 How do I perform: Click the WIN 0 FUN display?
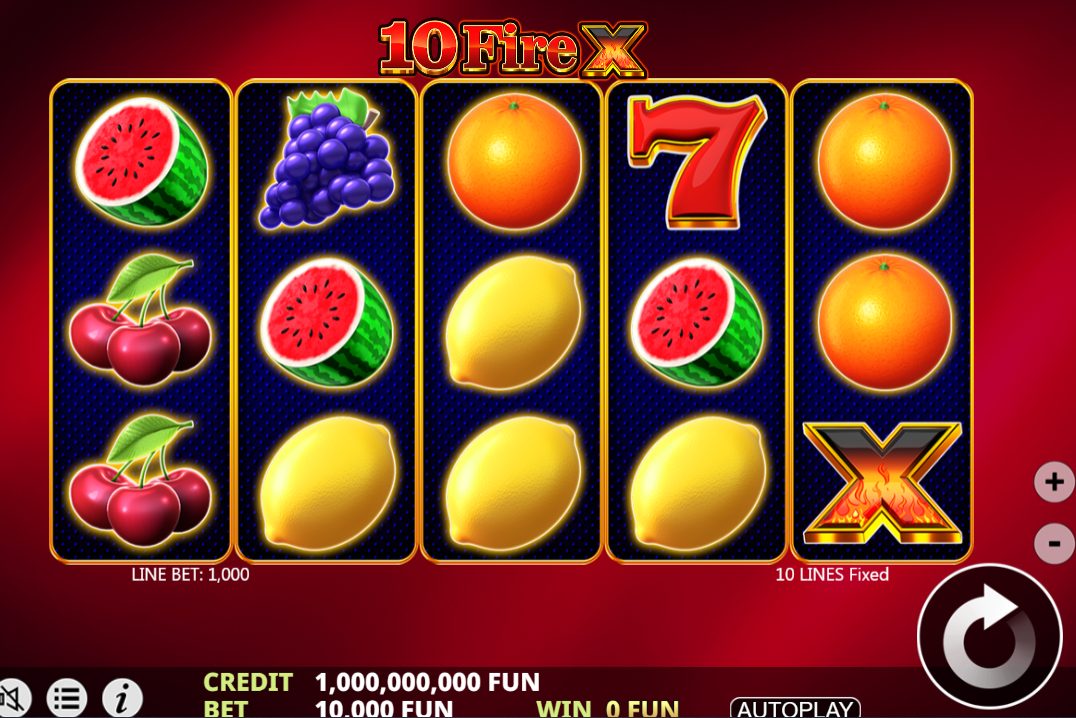[607, 708]
